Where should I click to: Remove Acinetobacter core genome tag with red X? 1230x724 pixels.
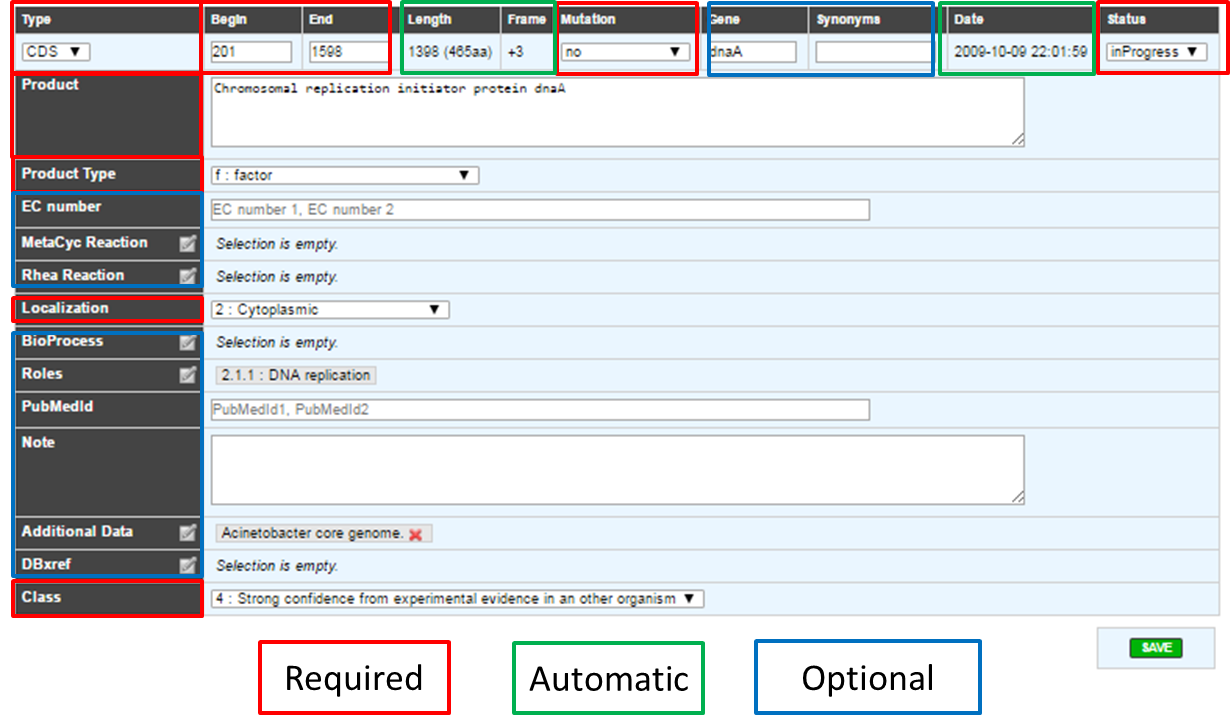(x=415, y=534)
